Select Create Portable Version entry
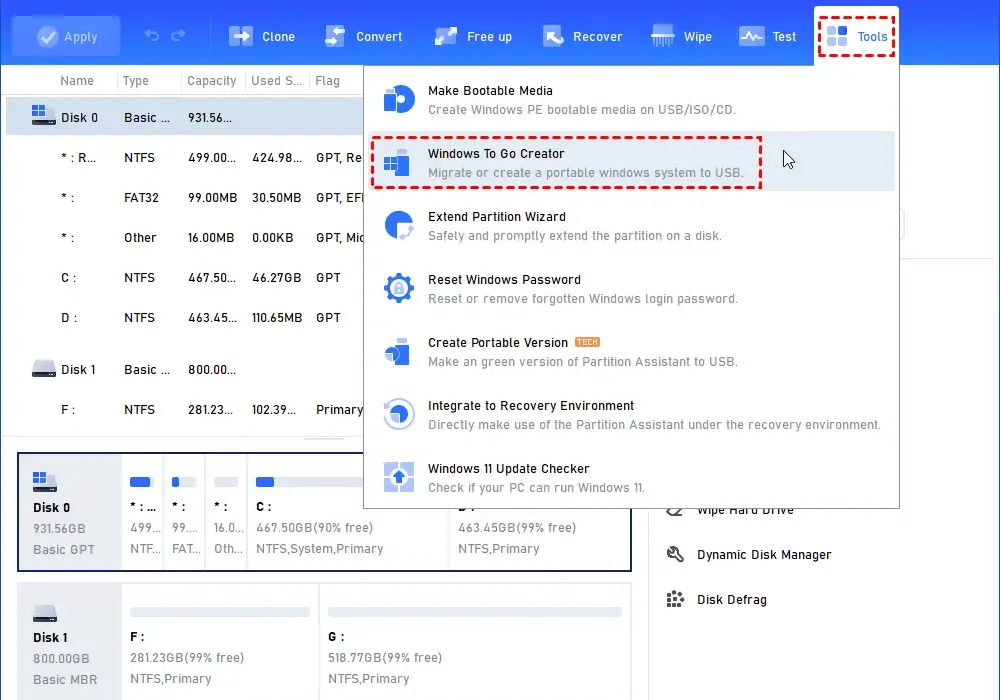 [631, 352]
